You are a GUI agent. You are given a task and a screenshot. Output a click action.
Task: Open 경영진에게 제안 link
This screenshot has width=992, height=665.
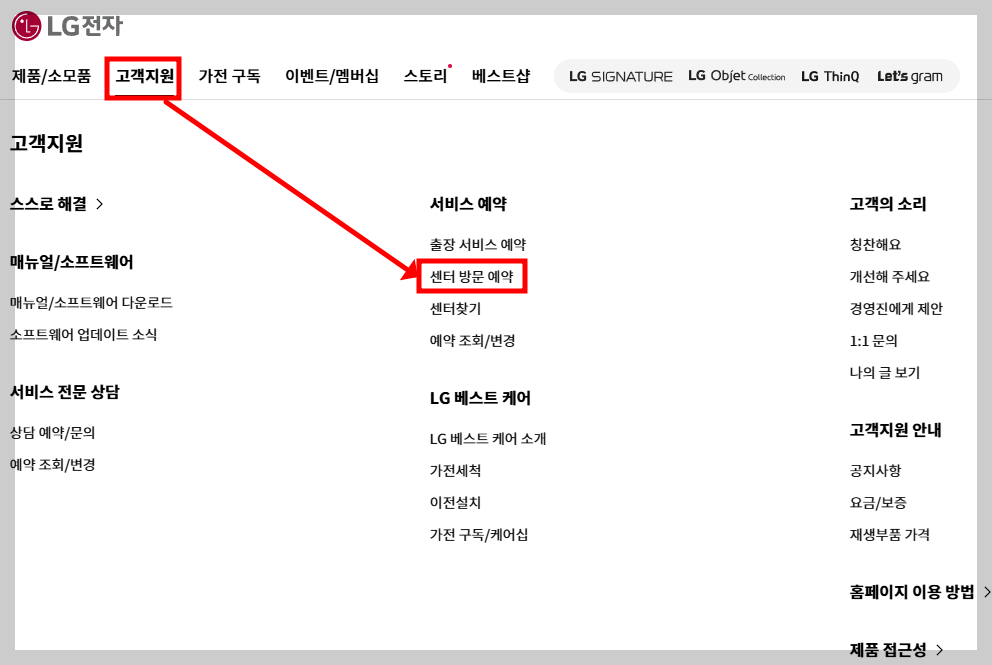click(x=896, y=309)
